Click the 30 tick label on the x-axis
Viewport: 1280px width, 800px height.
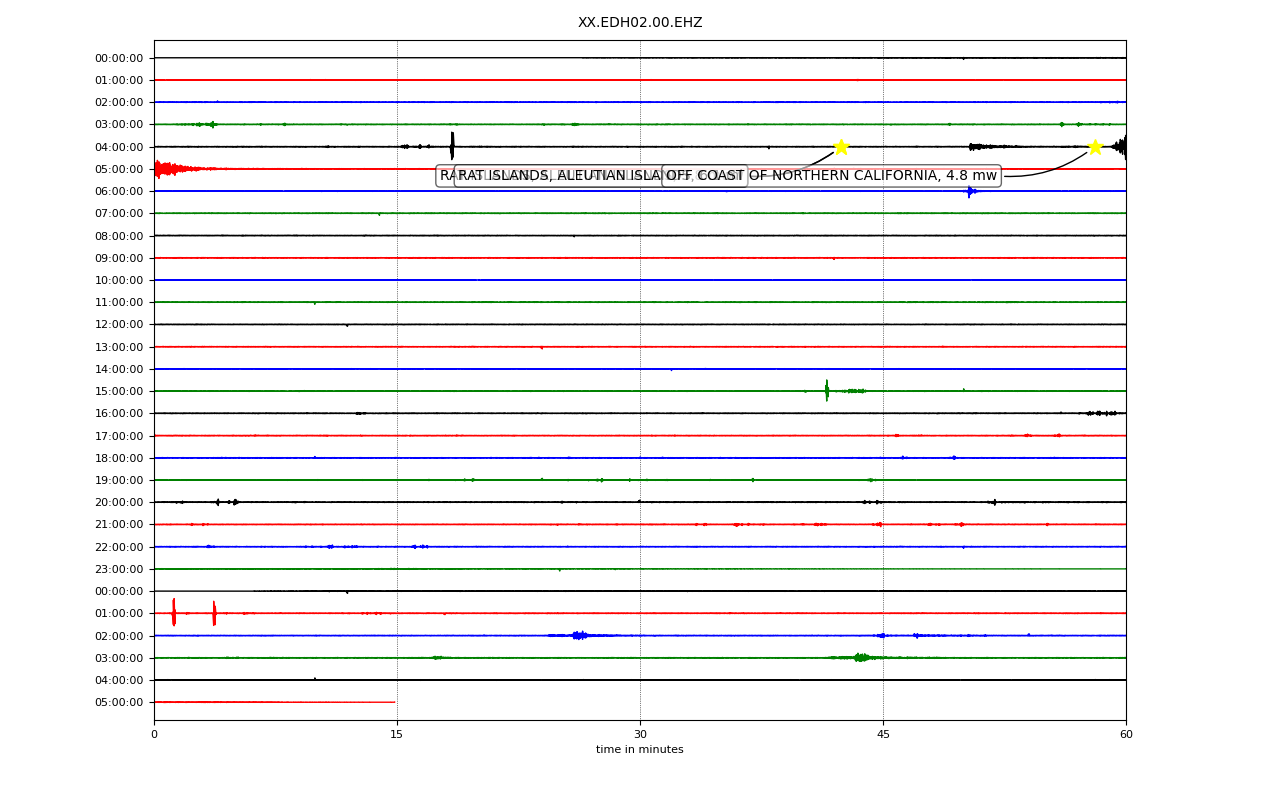[x=640, y=735]
